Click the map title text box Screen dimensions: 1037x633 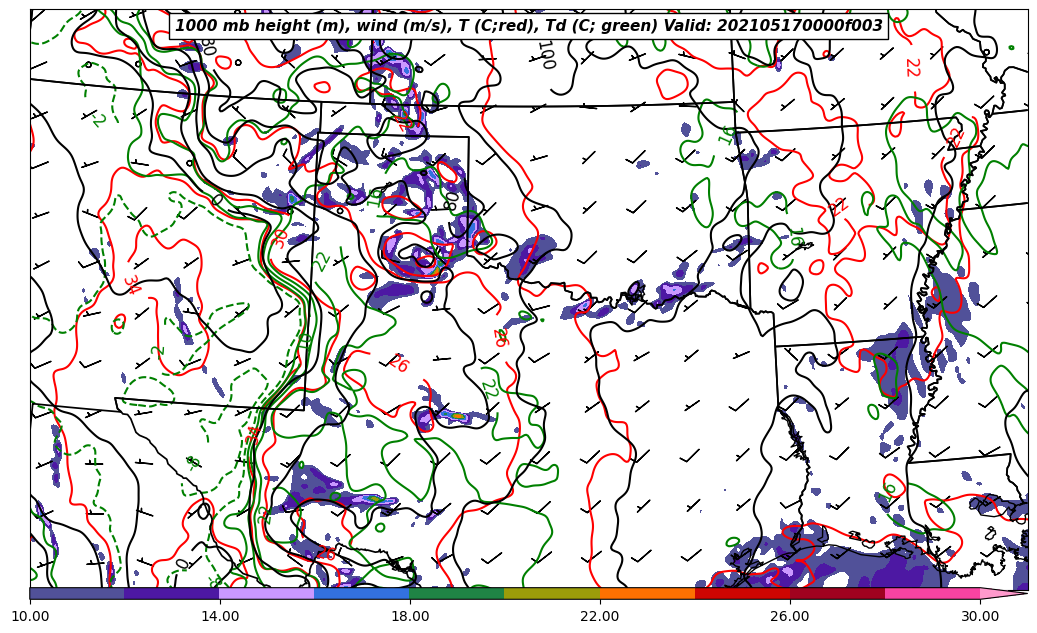(528, 26)
